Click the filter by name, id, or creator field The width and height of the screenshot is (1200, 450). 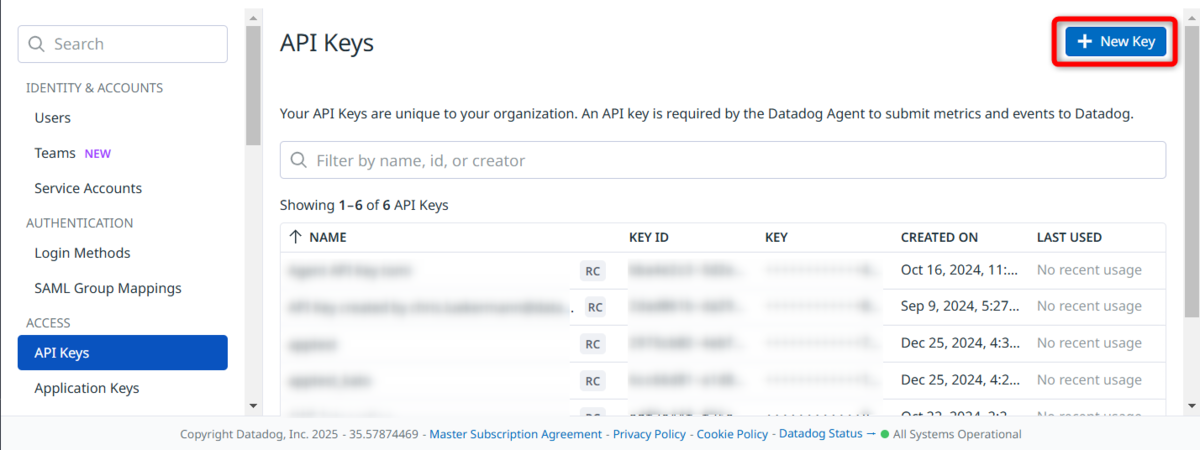point(723,160)
